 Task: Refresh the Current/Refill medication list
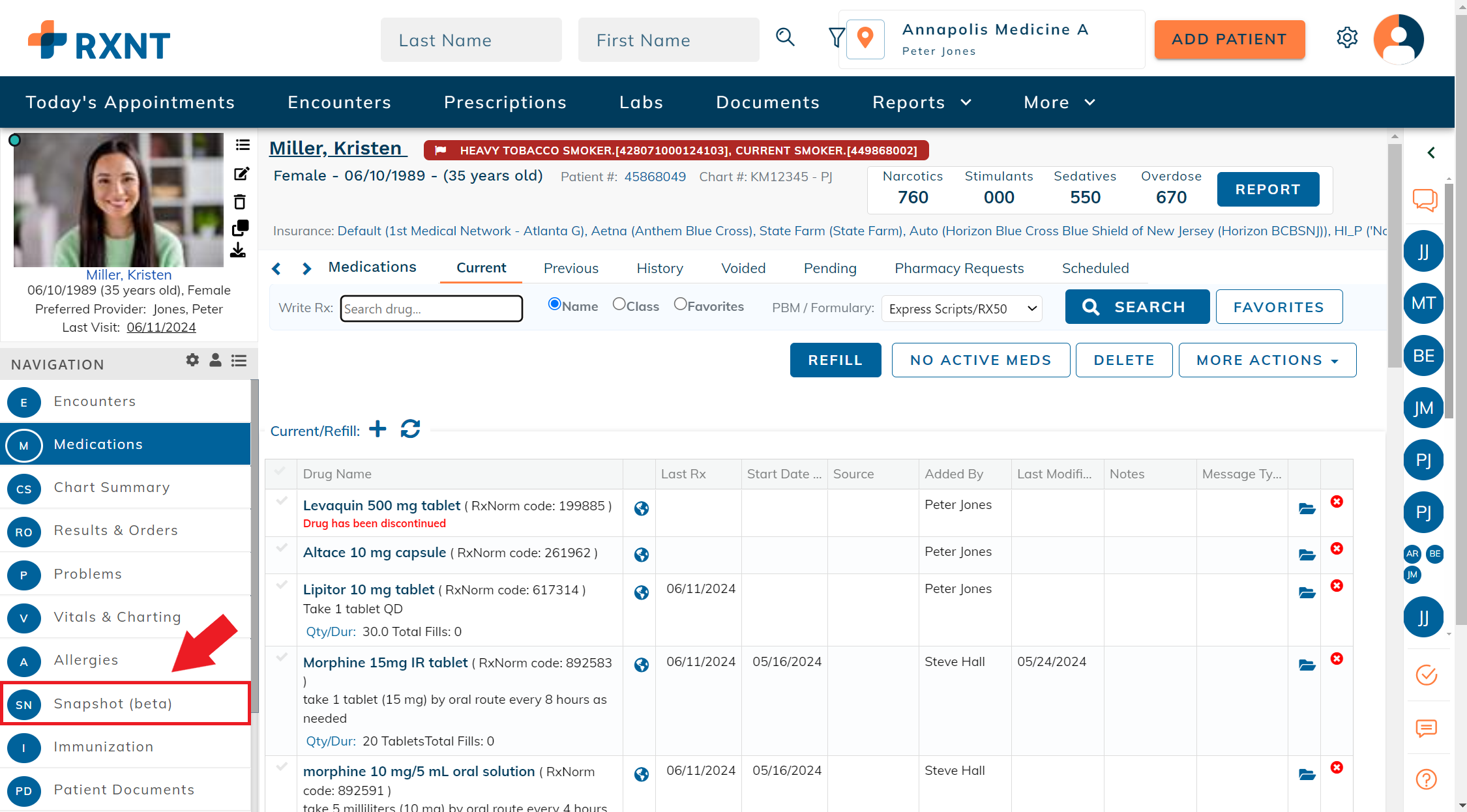pos(410,429)
